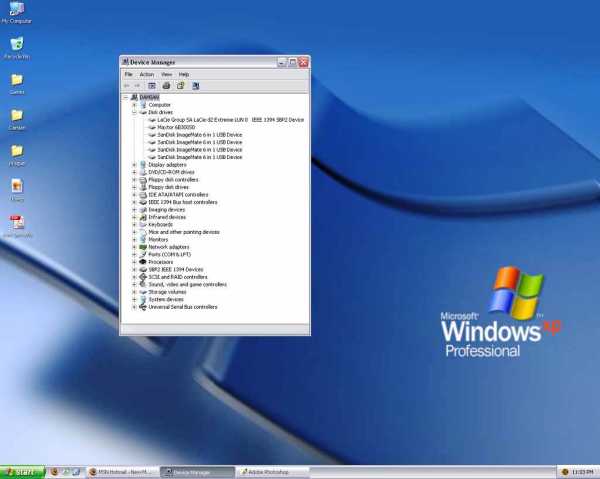Click the Forward arrow in Device Manager toolbar
Viewport: 600px width, 479px height.
[x=137, y=86]
